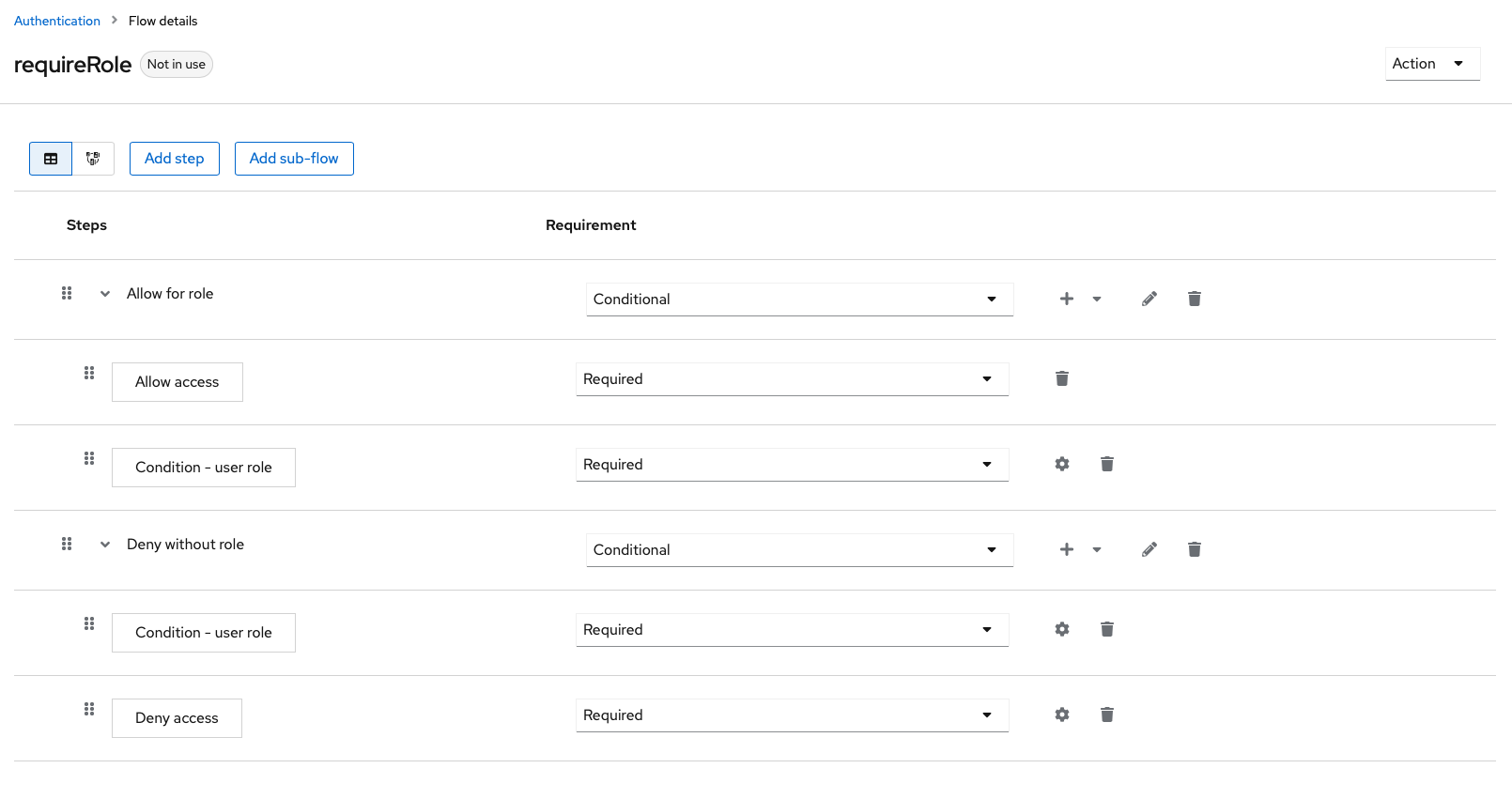
Task: Open the Action menu
Action: (x=1431, y=63)
